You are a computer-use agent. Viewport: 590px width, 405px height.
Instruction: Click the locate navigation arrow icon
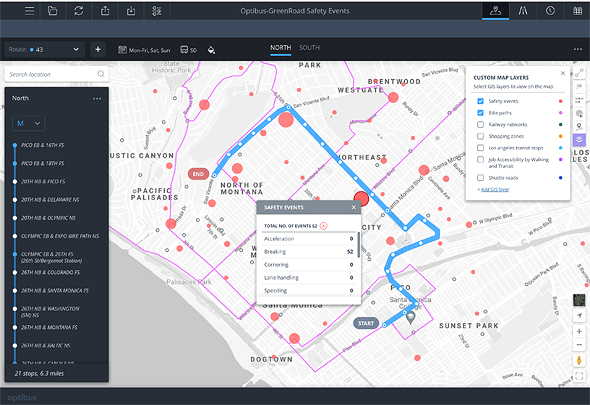(579, 315)
